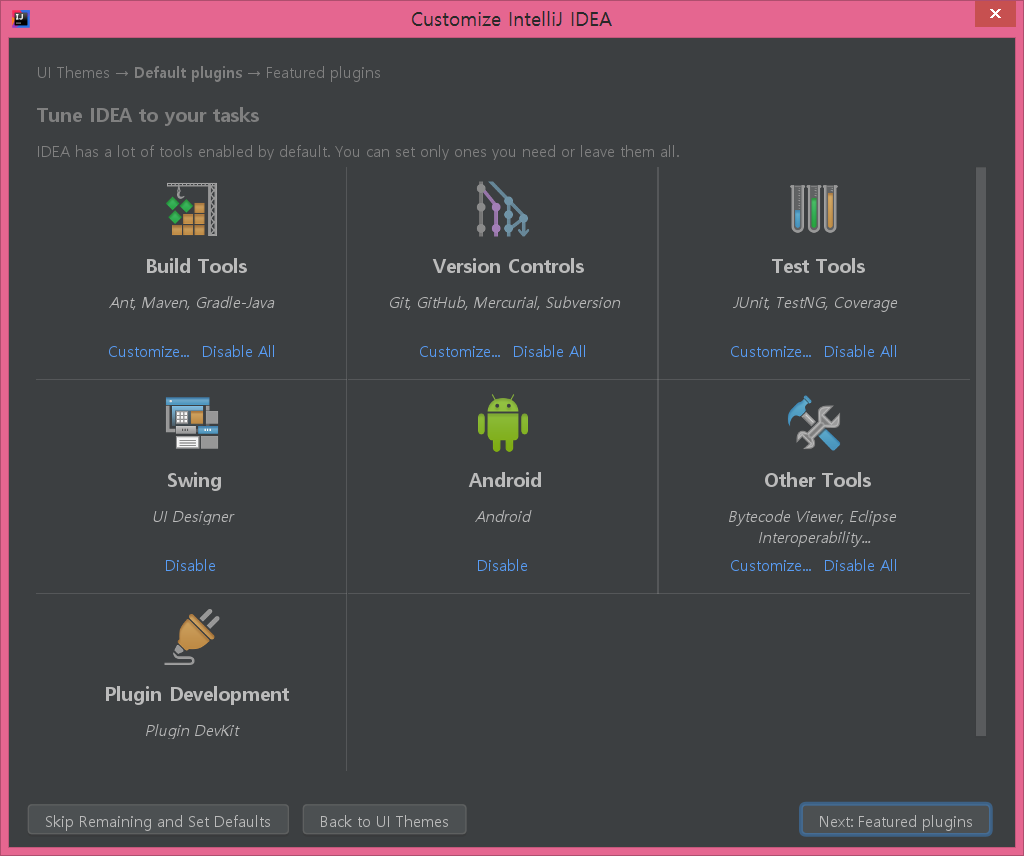Screen dimensions: 1024x856
Task: Click Skip Remaining and Set Defaults
Action: coord(158,820)
